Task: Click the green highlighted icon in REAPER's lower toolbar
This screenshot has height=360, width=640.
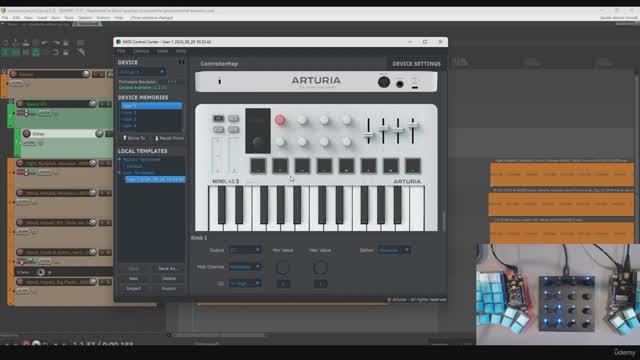Action: pos(36,52)
